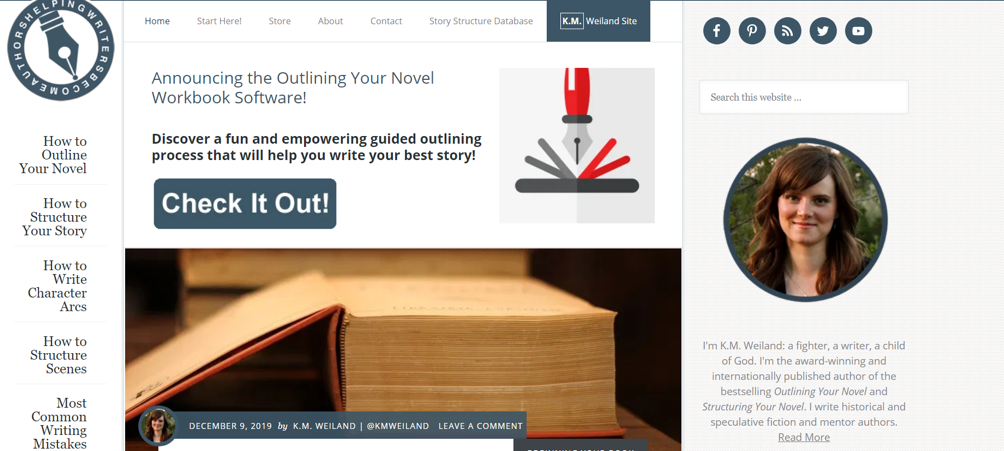The width and height of the screenshot is (1004, 451).
Task: Open the Twitter social icon
Action: [823, 31]
